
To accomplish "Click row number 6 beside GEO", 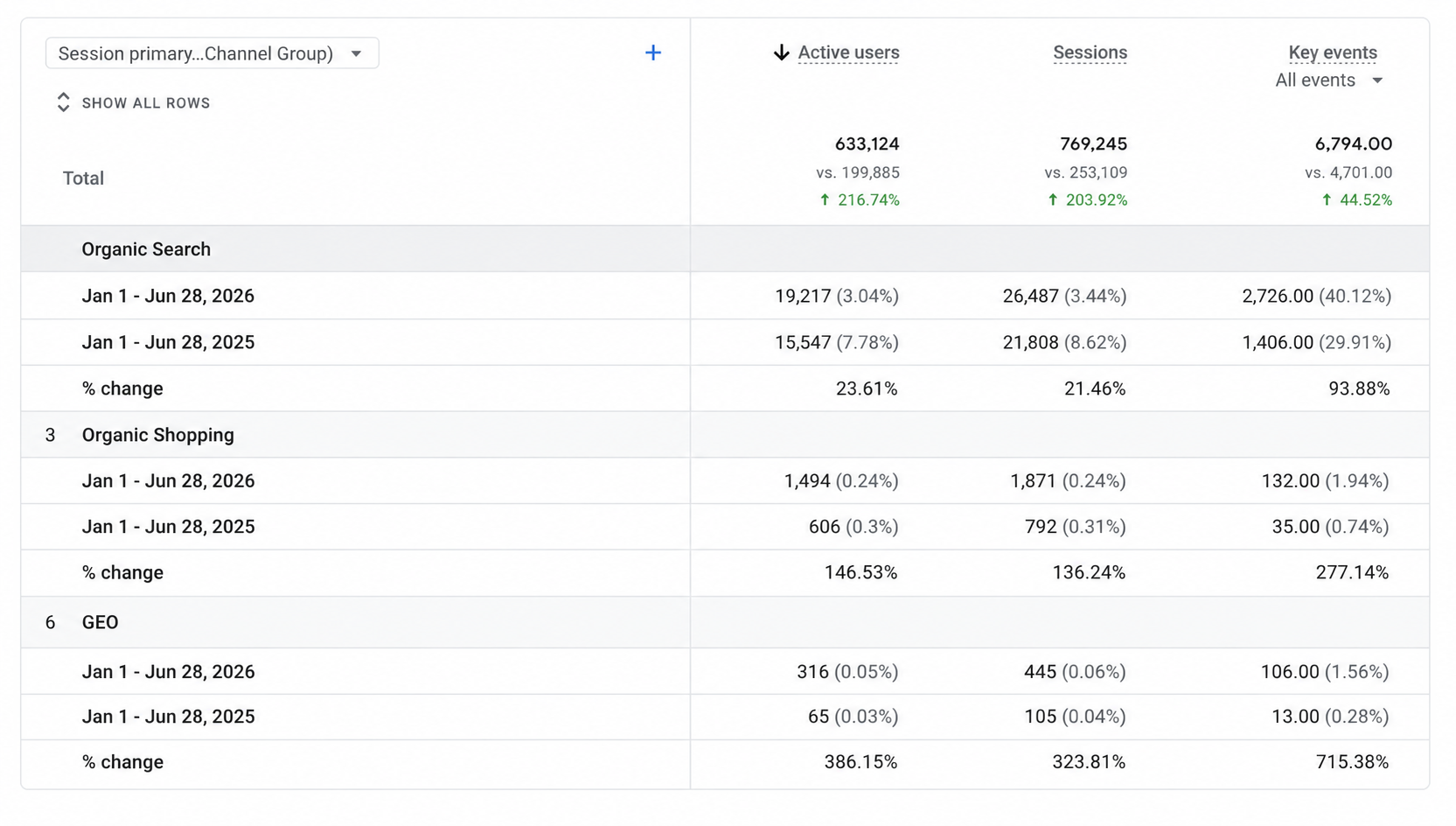I will (x=50, y=622).
